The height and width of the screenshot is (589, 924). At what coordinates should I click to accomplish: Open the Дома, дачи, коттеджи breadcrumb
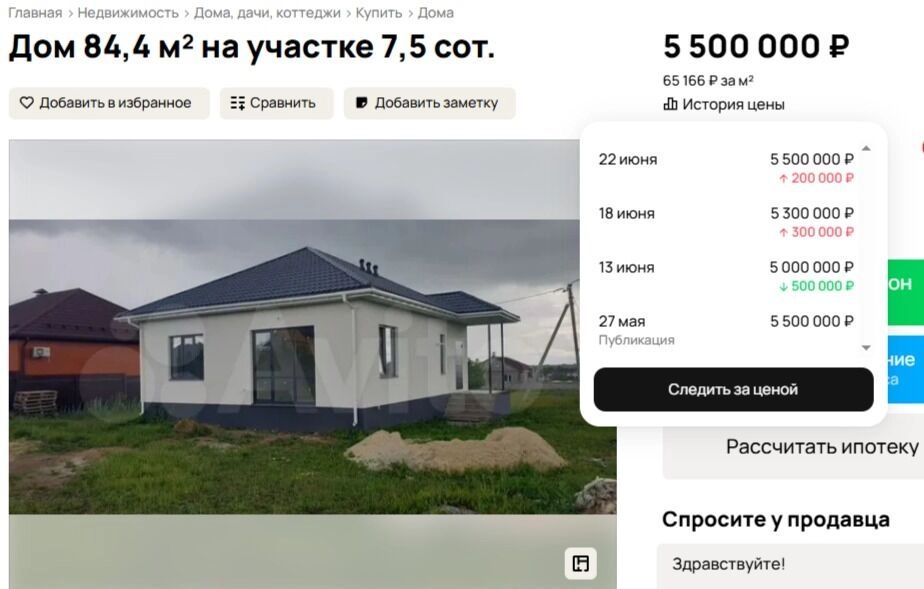(x=267, y=13)
